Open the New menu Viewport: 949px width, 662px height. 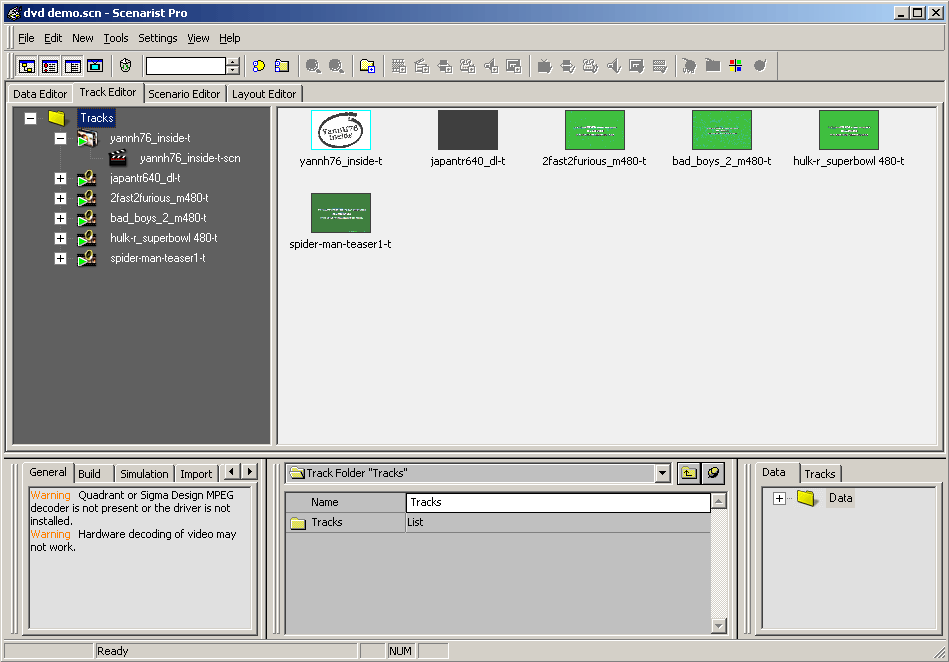click(x=83, y=38)
